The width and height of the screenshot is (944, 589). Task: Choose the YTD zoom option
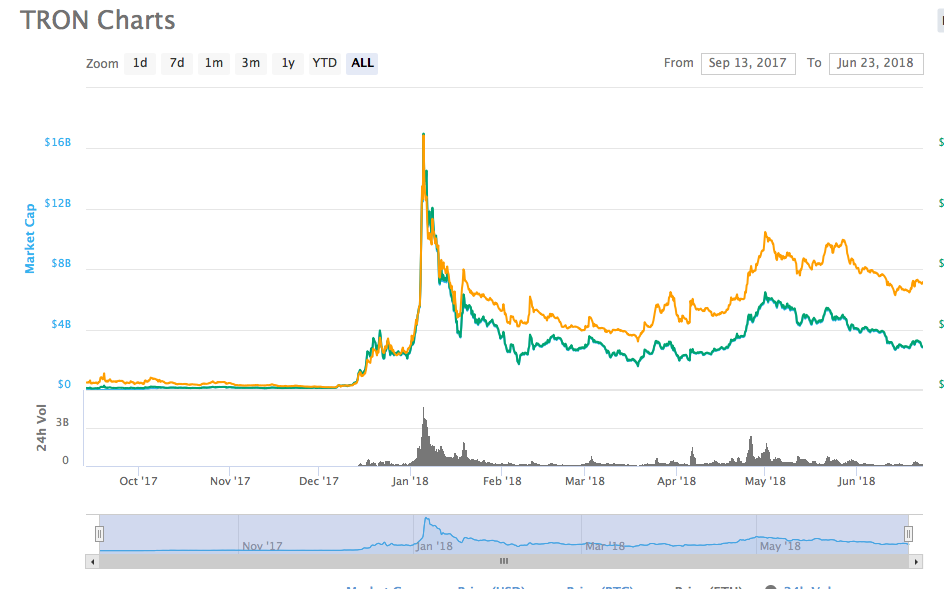(x=324, y=63)
